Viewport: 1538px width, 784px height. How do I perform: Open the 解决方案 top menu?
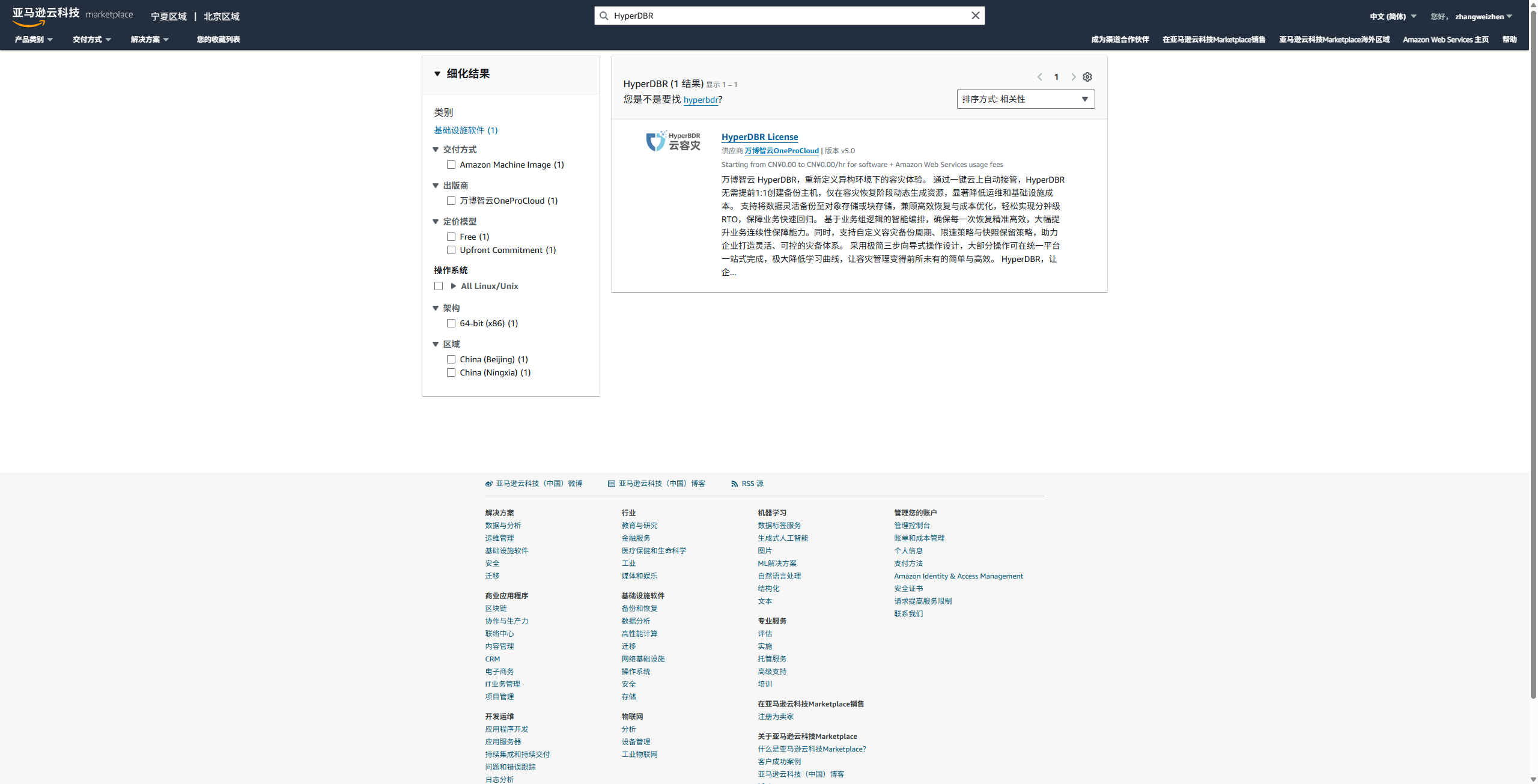[150, 40]
